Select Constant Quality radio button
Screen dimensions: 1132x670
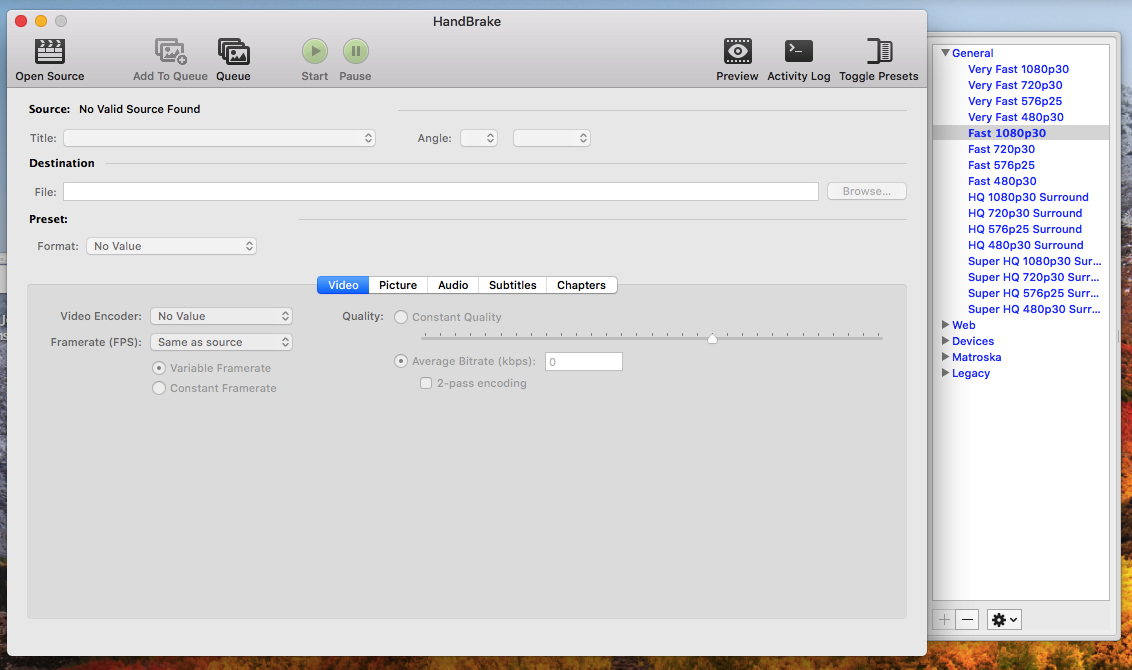coord(401,317)
